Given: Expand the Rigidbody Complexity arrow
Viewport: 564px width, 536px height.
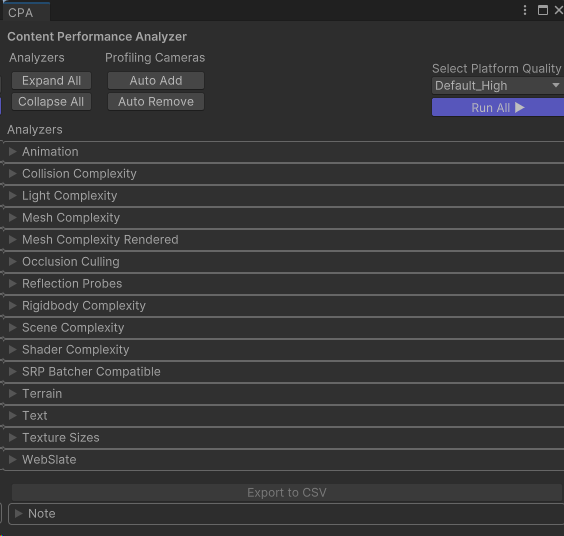Looking at the screenshot, I should click(13, 305).
